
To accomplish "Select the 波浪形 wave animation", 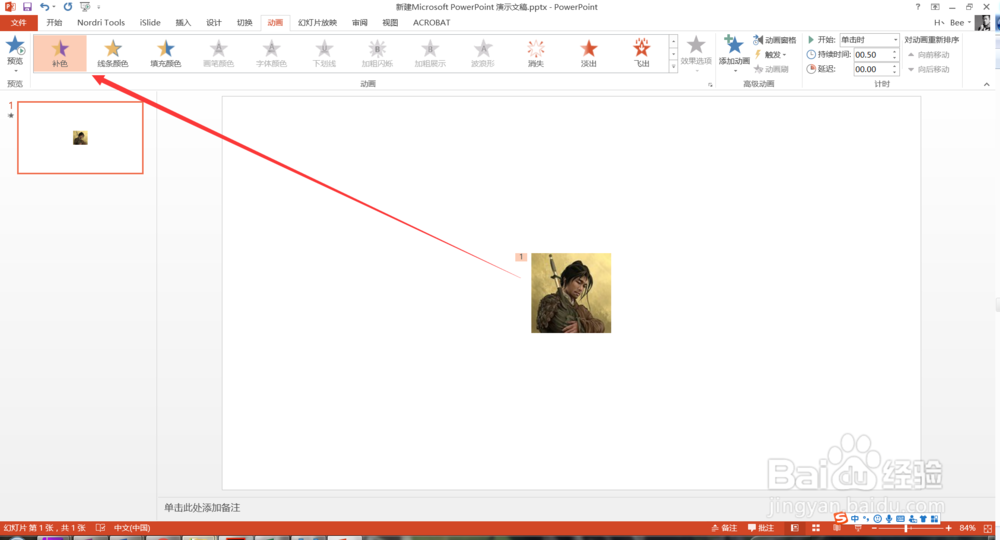I will pos(483,52).
